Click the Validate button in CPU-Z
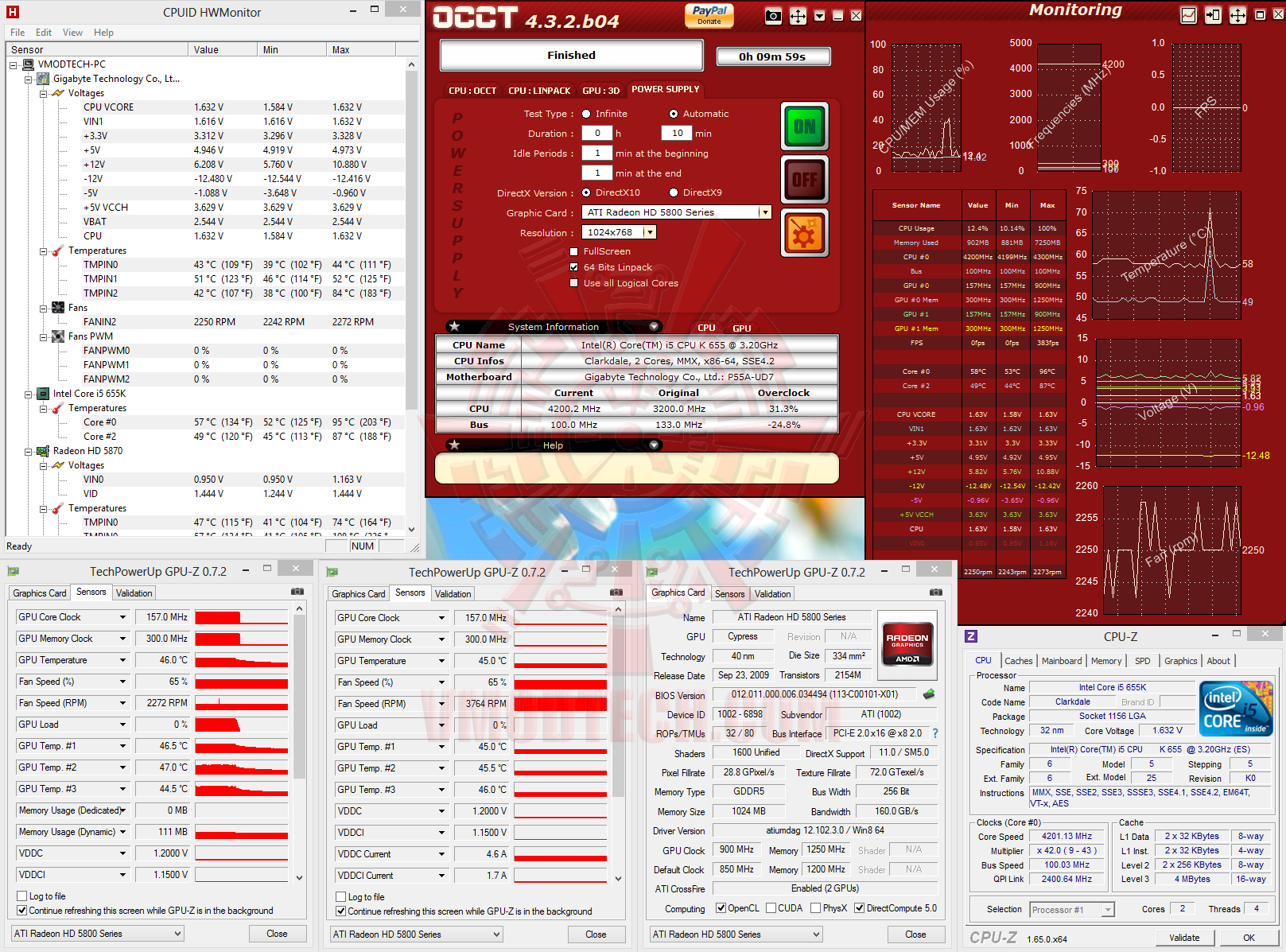The width and height of the screenshot is (1286, 952). pyautogui.click(x=1184, y=938)
